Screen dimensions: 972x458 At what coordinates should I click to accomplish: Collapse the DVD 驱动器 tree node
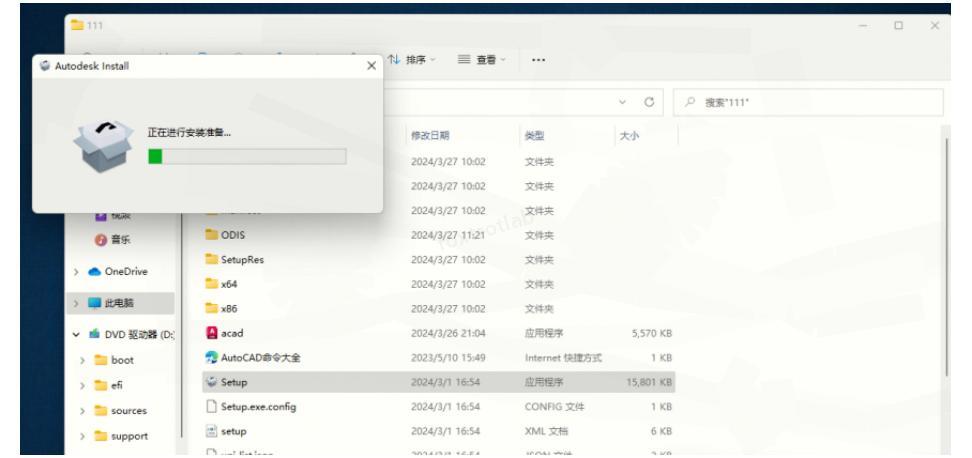tap(76, 335)
